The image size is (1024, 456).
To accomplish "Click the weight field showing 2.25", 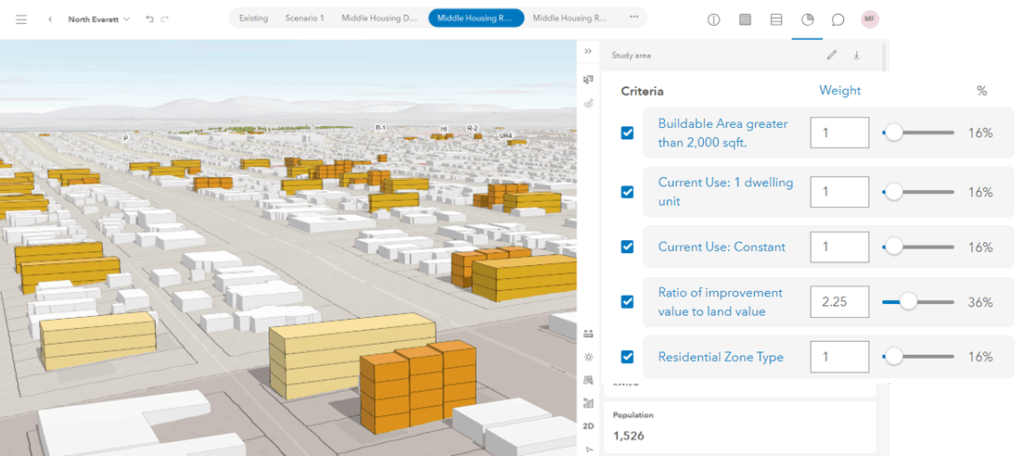I will click(838, 302).
